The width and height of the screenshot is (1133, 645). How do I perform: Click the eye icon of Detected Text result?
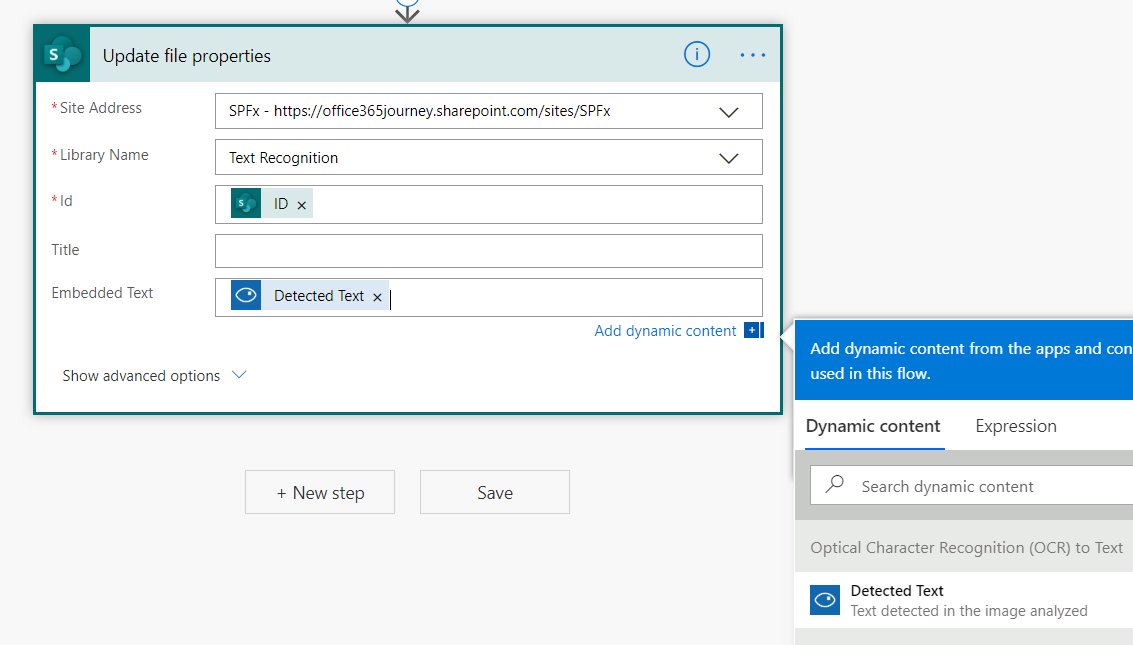pyautogui.click(x=824, y=600)
